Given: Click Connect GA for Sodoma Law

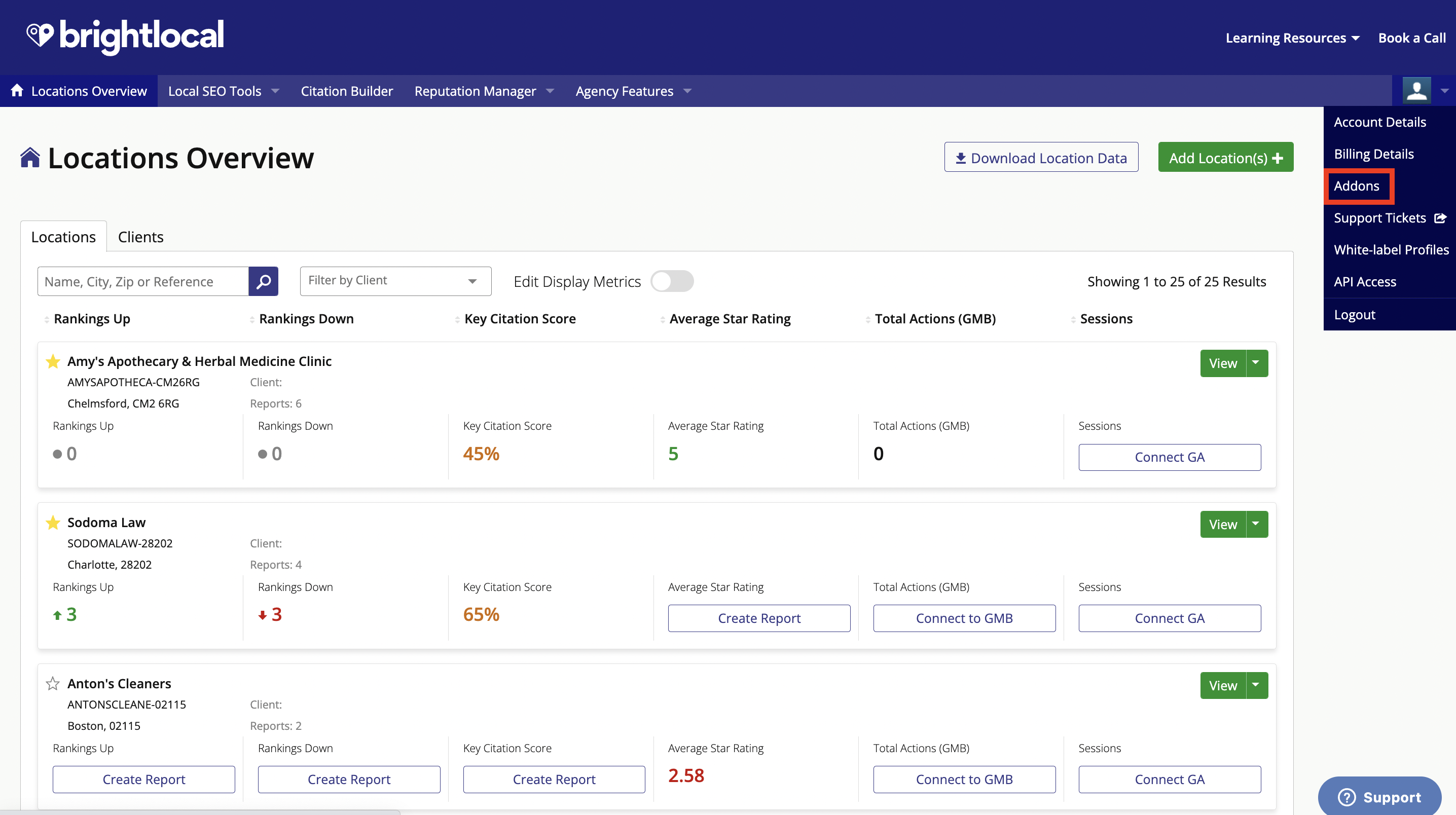Looking at the screenshot, I should click(x=1170, y=618).
